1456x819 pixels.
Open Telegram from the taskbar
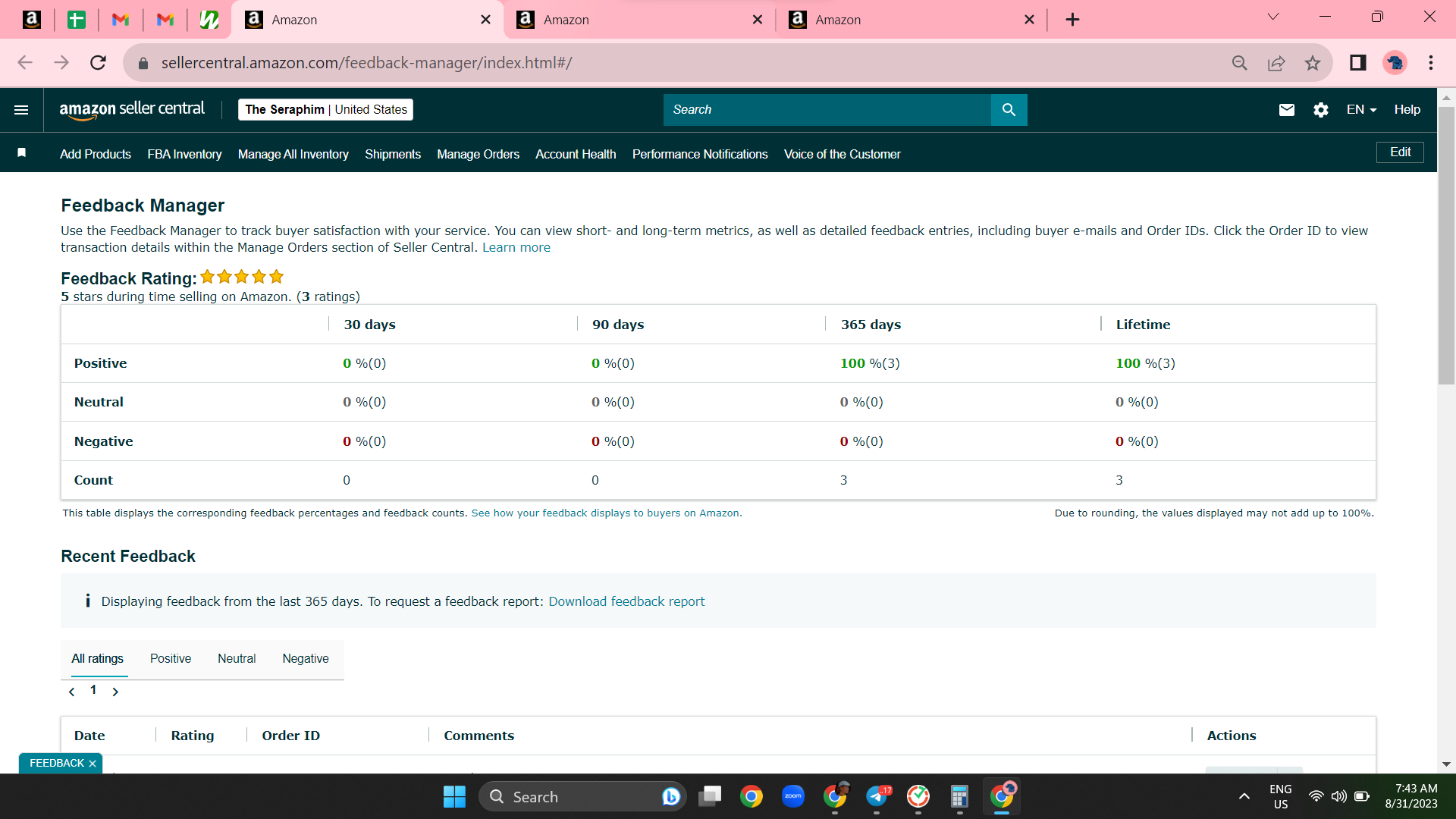877,797
